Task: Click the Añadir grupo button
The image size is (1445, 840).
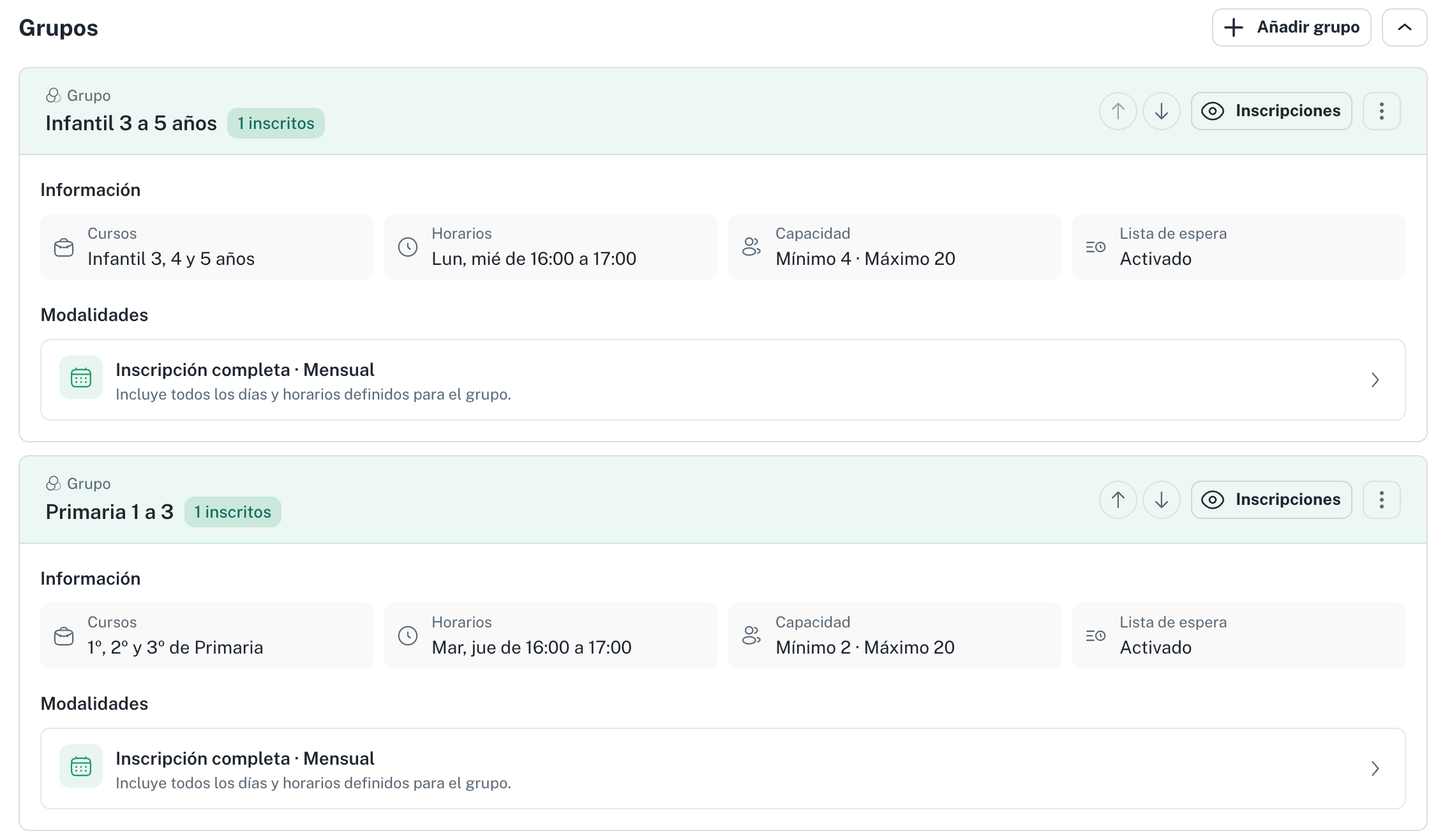Action: 1292,27
